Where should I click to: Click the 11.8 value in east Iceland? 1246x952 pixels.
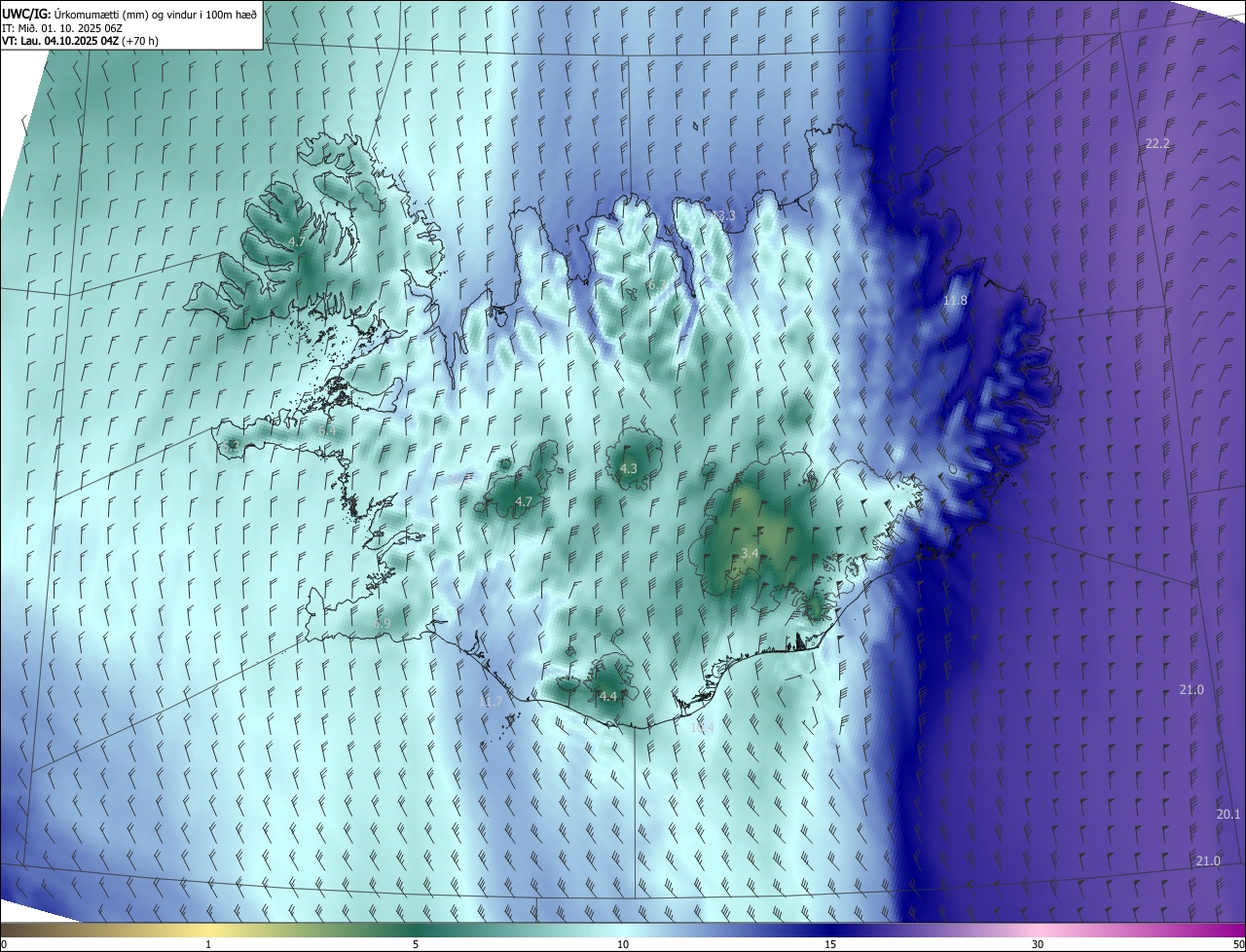coord(955,301)
